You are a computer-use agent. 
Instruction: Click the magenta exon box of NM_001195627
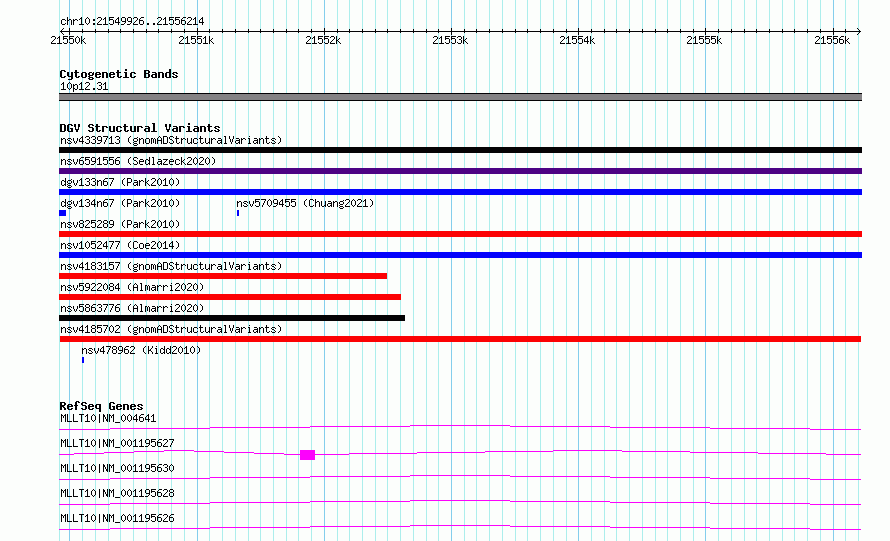coord(307,455)
